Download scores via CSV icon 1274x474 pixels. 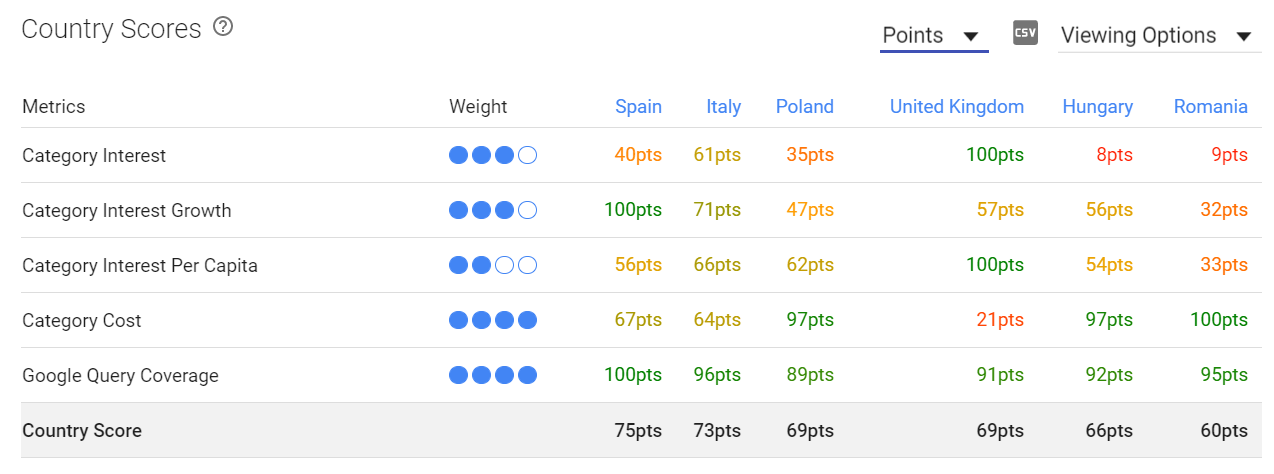click(1025, 33)
